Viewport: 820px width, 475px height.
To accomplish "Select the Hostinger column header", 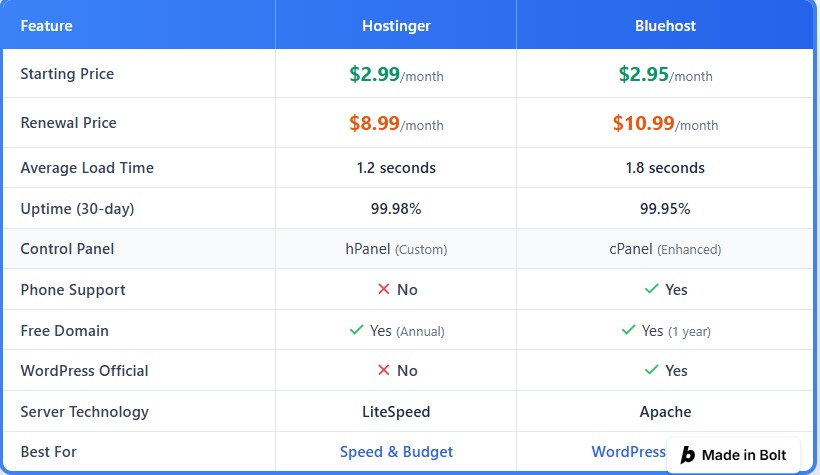I will [396, 26].
